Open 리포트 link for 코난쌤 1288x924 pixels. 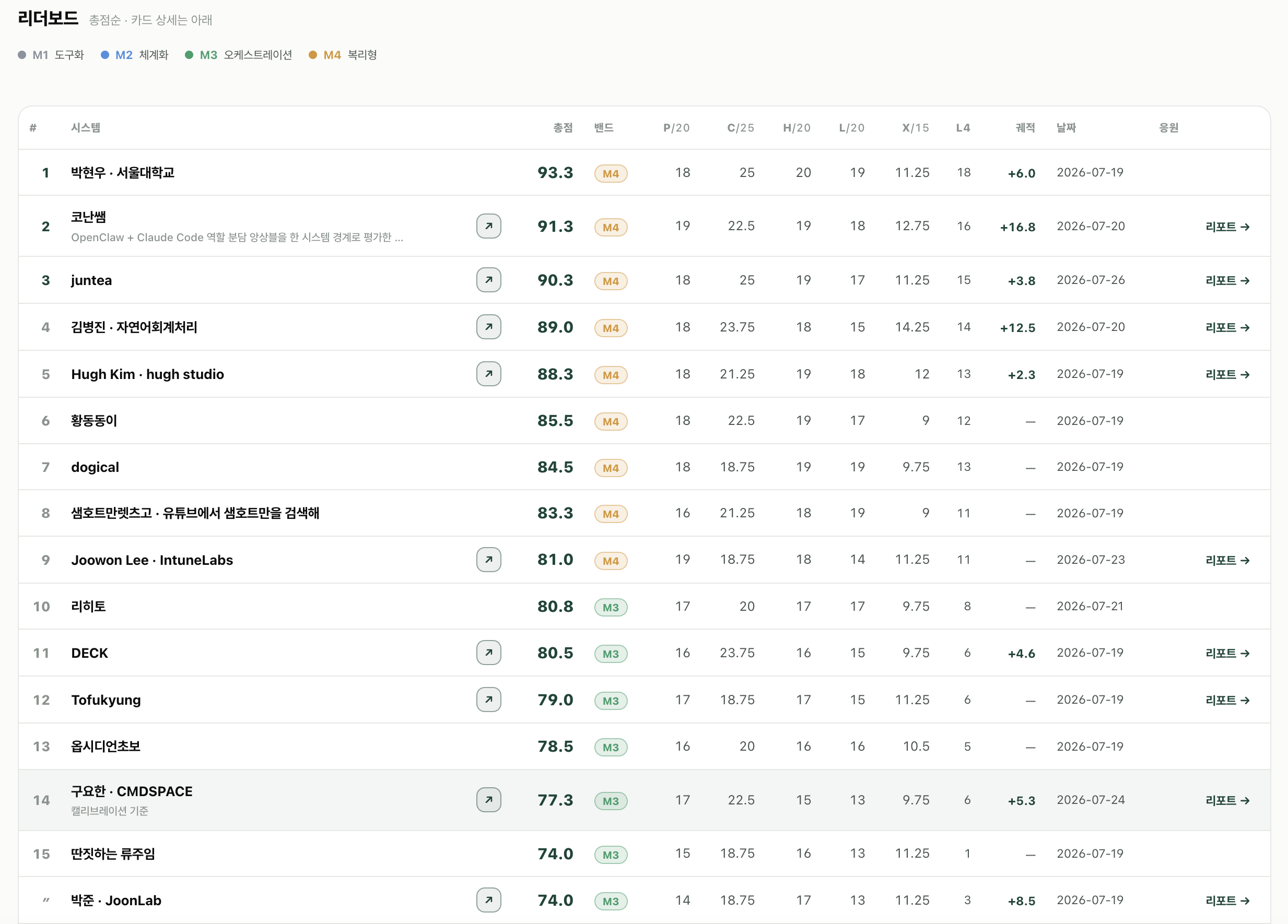(1227, 227)
